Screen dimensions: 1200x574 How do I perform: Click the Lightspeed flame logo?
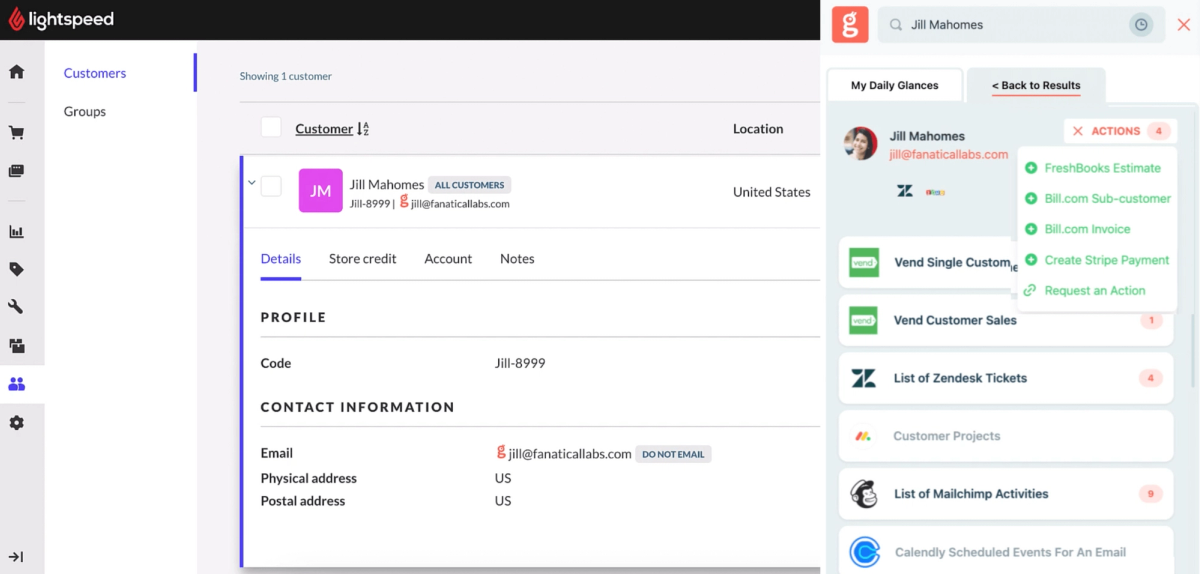pos(16,20)
